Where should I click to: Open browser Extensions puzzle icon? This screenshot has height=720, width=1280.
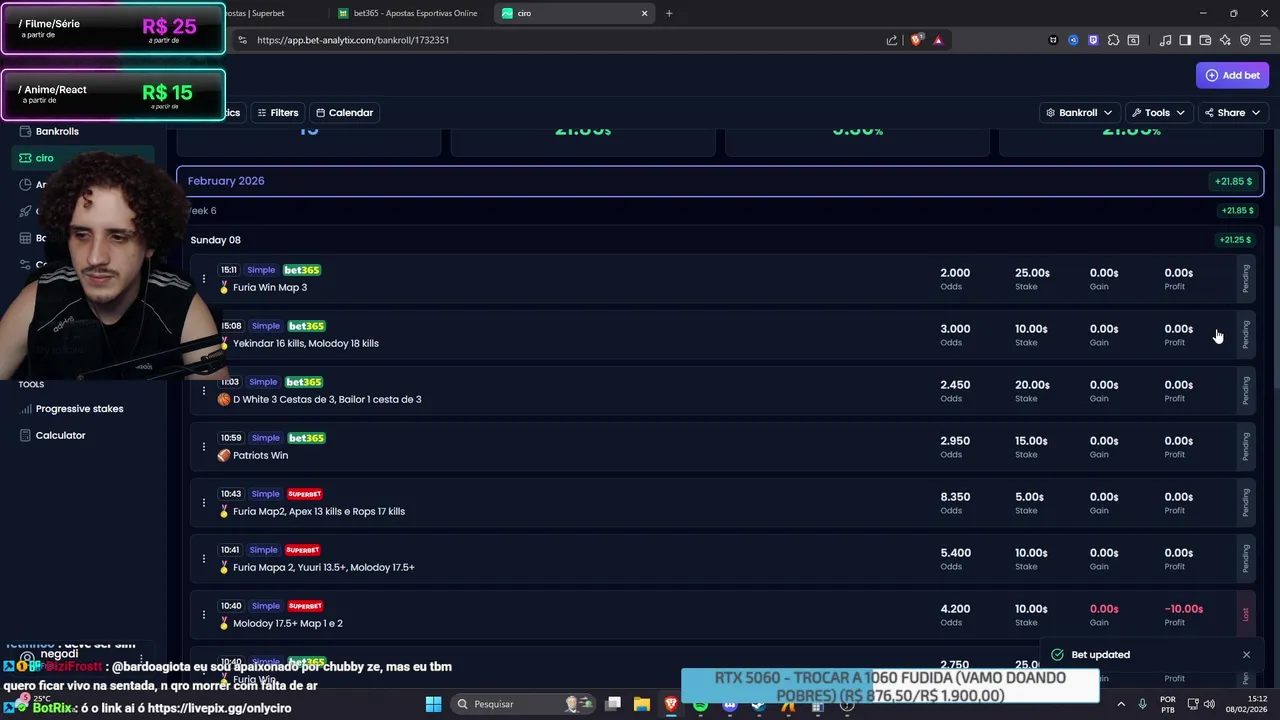tap(1113, 40)
